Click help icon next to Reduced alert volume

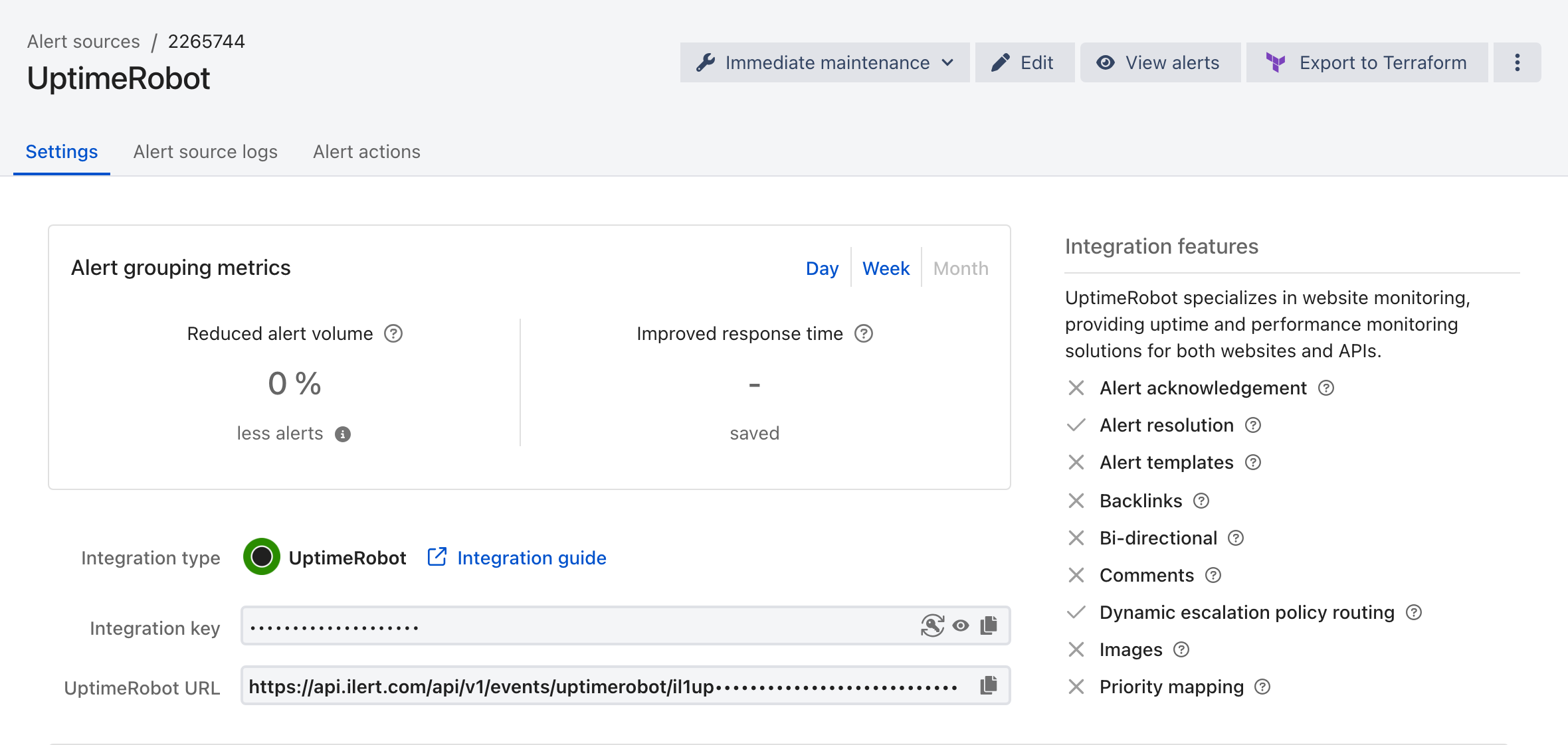[x=393, y=333]
